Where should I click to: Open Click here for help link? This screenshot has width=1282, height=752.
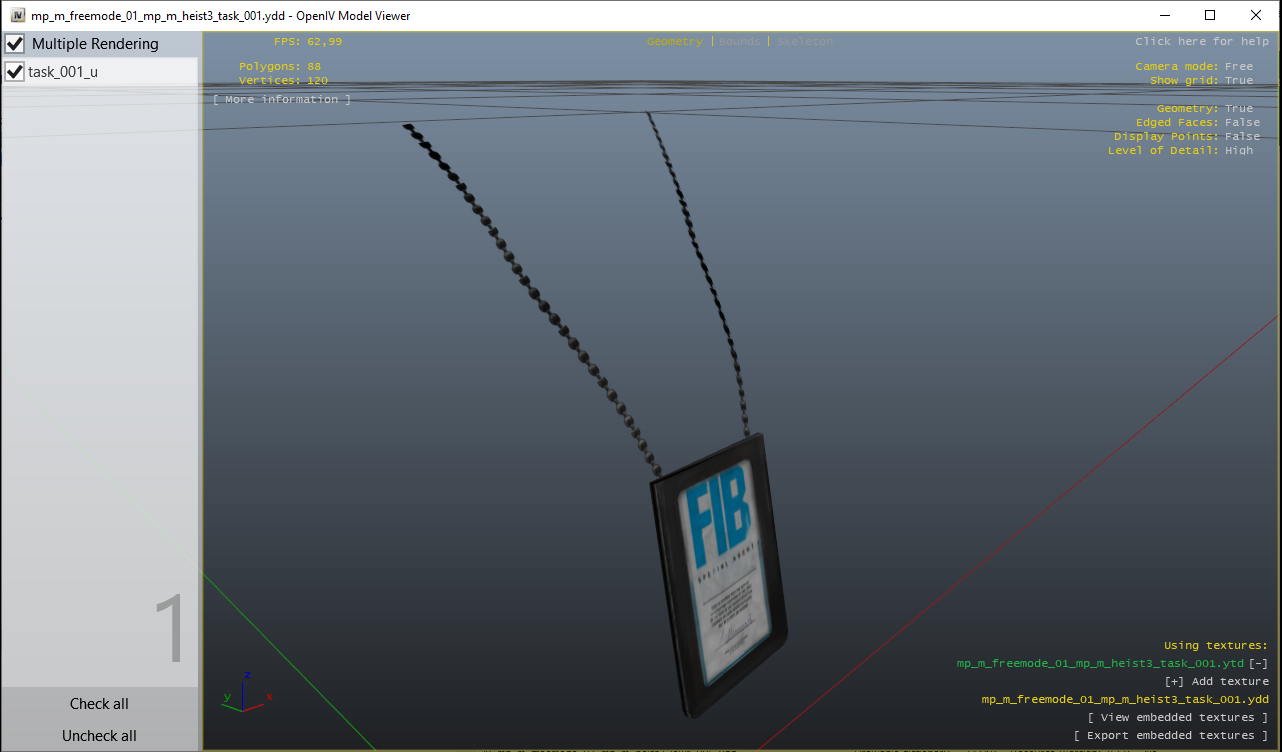[x=1204, y=41]
